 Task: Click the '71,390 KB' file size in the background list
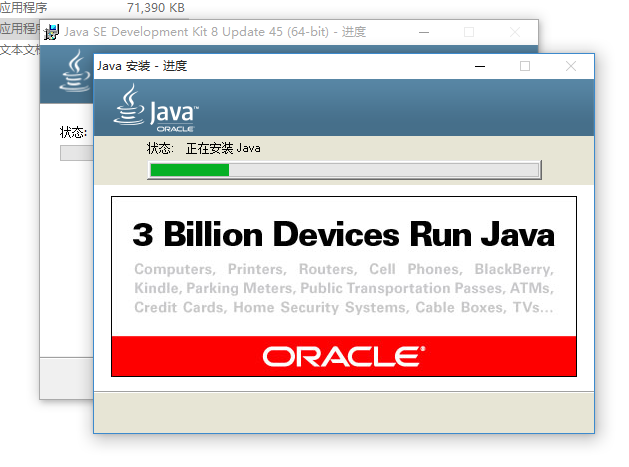click(156, 8)
